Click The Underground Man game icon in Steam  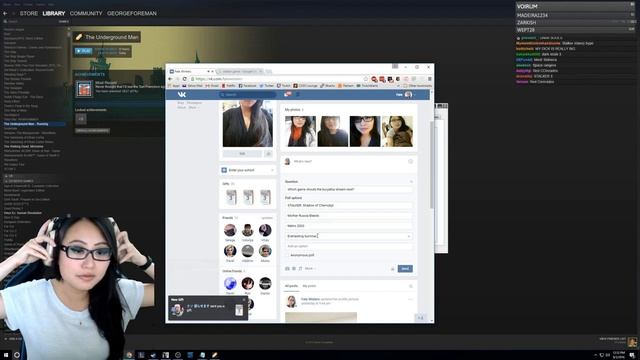(79, 37)
